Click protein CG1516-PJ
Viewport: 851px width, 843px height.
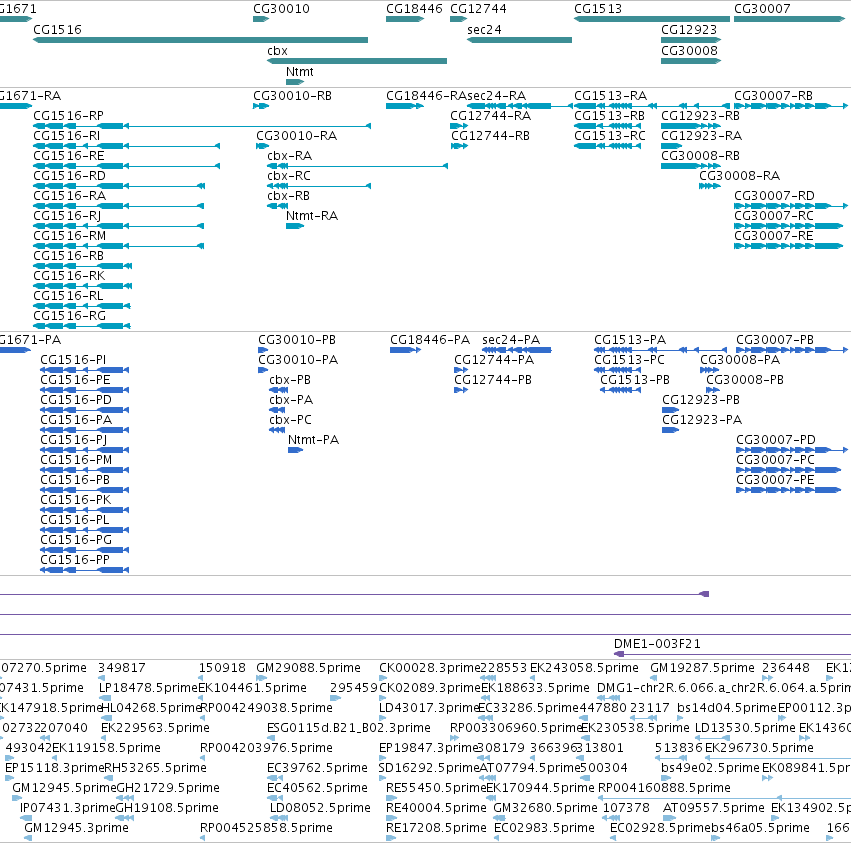coord(74,440)
